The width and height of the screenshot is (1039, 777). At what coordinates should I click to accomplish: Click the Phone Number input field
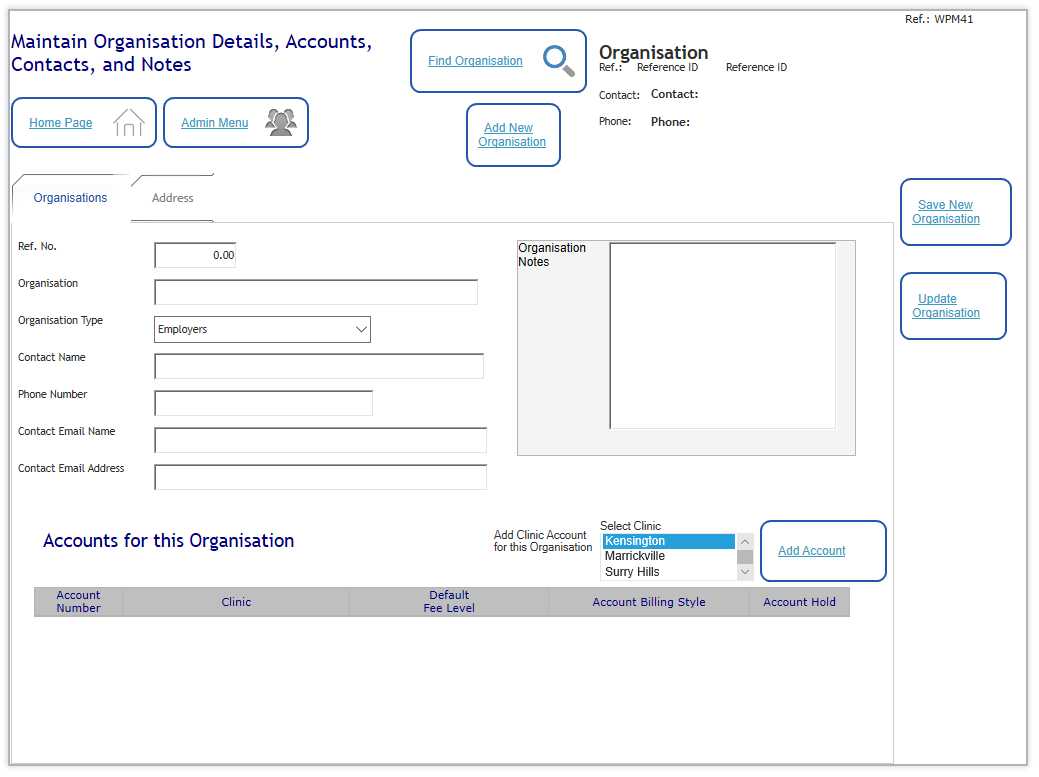point(264,403)
